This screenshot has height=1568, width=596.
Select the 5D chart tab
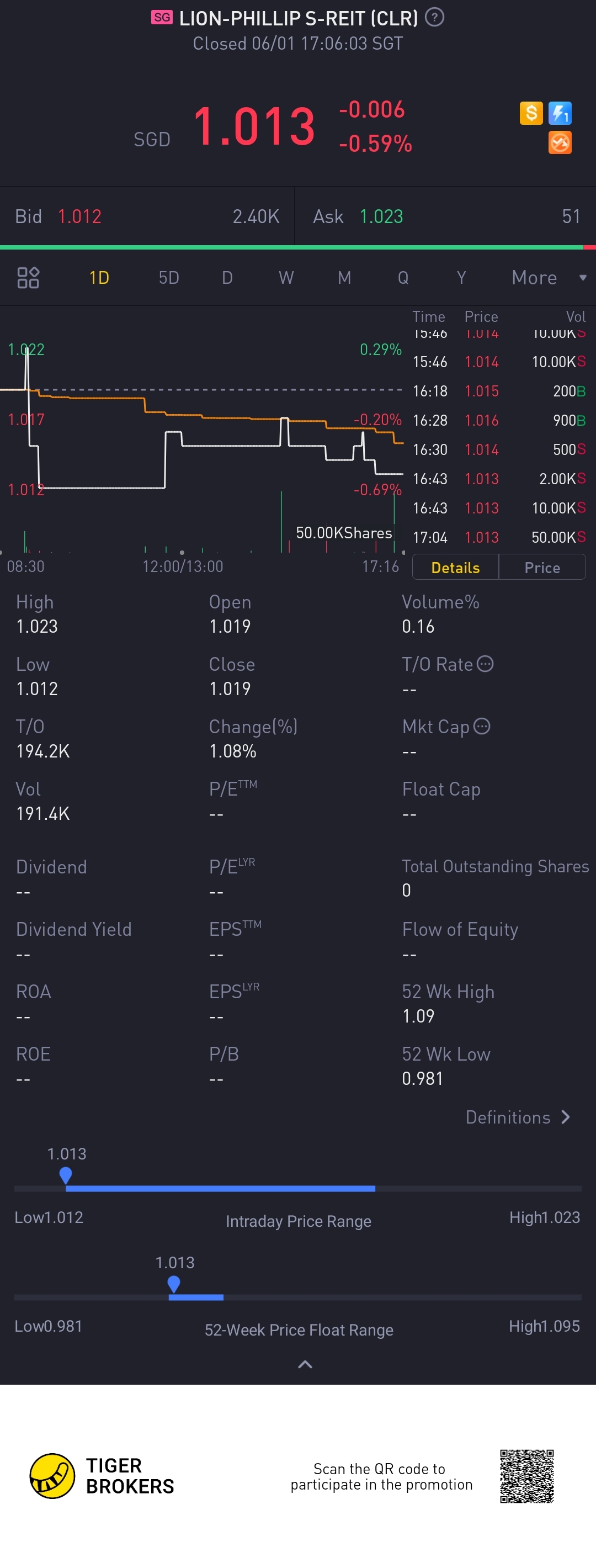tap(168, 278)
